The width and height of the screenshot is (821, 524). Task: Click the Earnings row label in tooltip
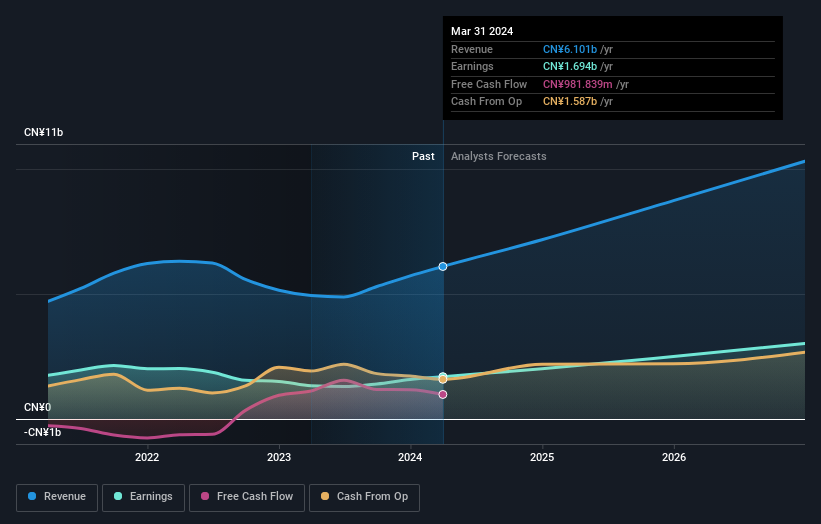pyautogui.click(x=472, y=66)
